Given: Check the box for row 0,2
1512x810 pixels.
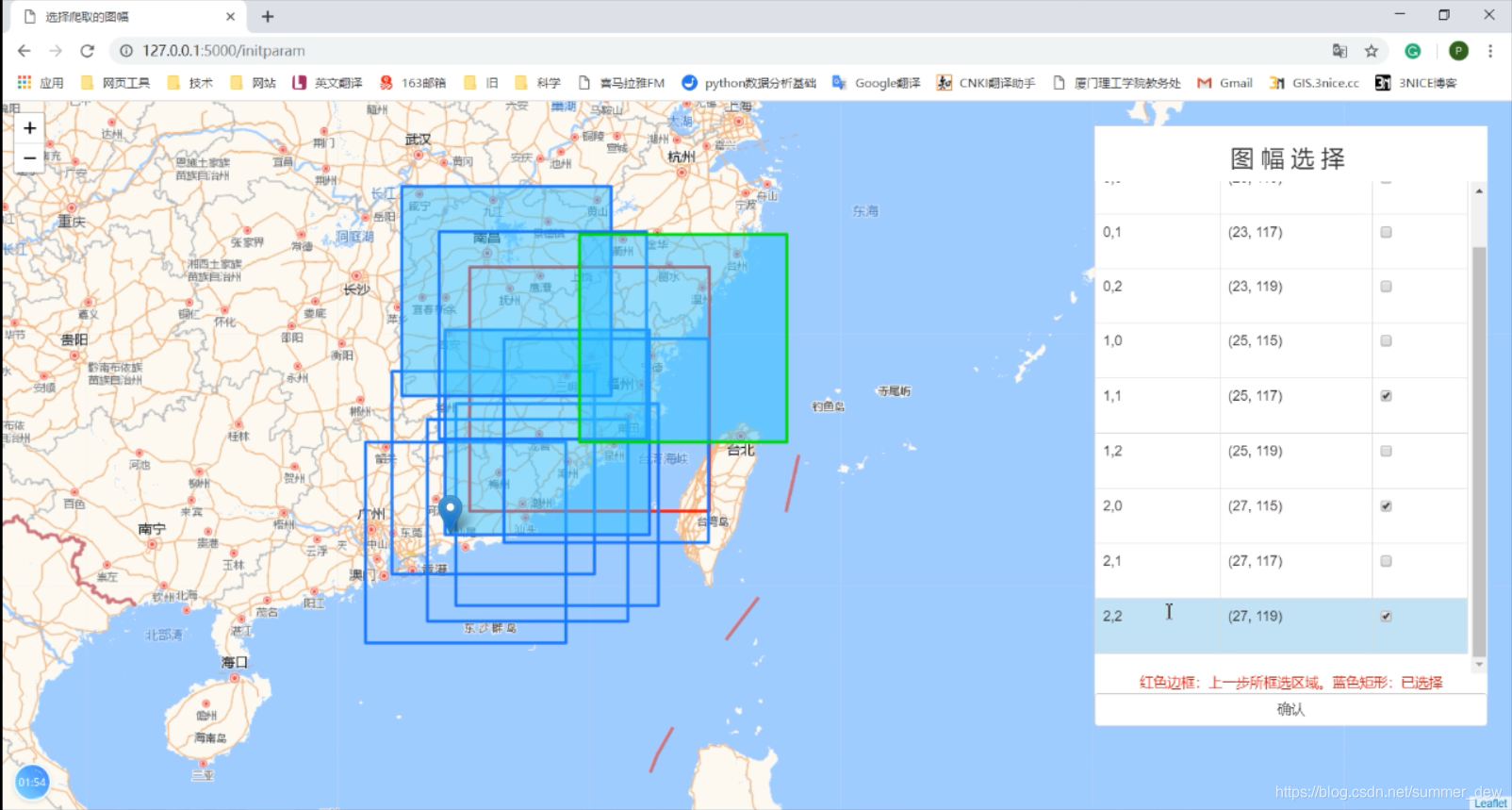Looking at the screenshot, I should coord(1386,287).
